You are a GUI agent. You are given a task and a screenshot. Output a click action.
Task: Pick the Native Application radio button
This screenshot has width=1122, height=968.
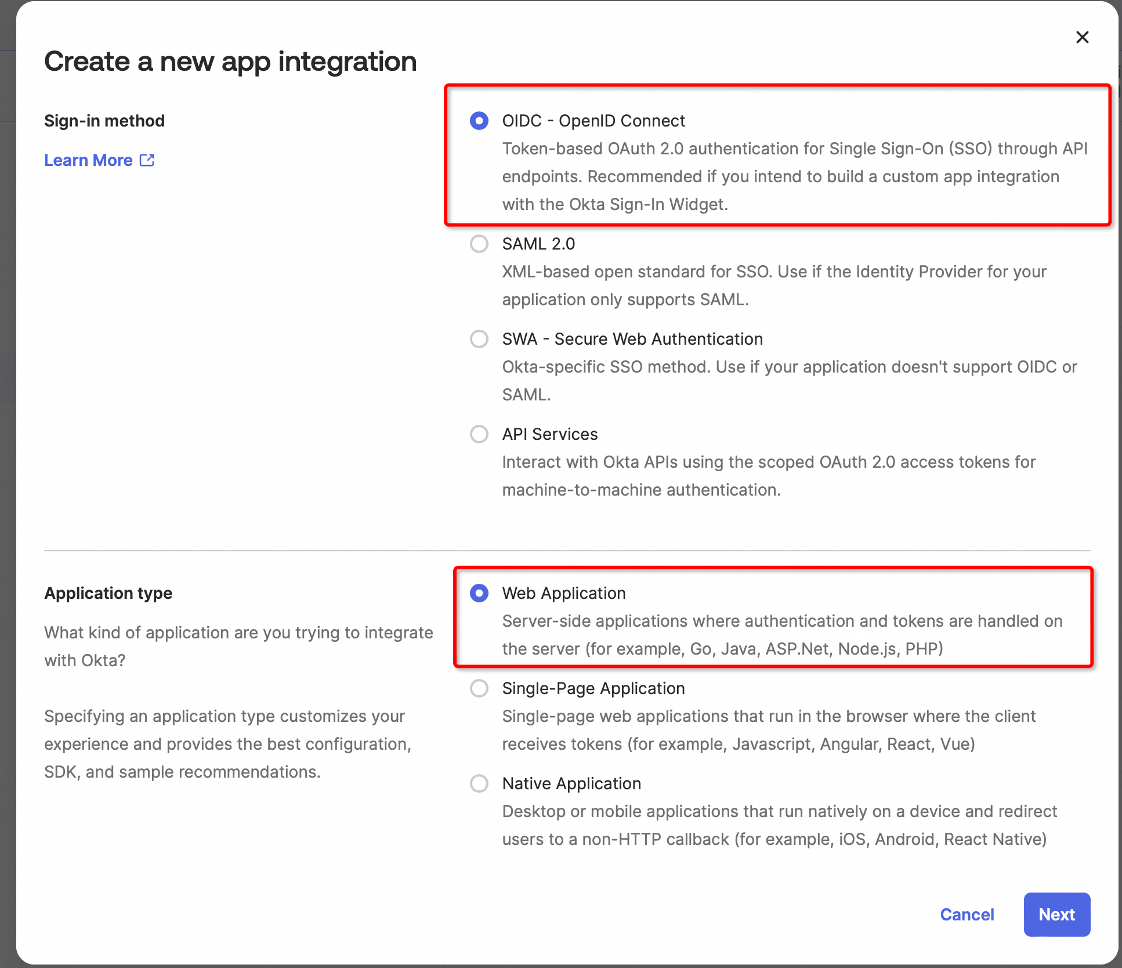pyautogui.click(x=479, y=783)
